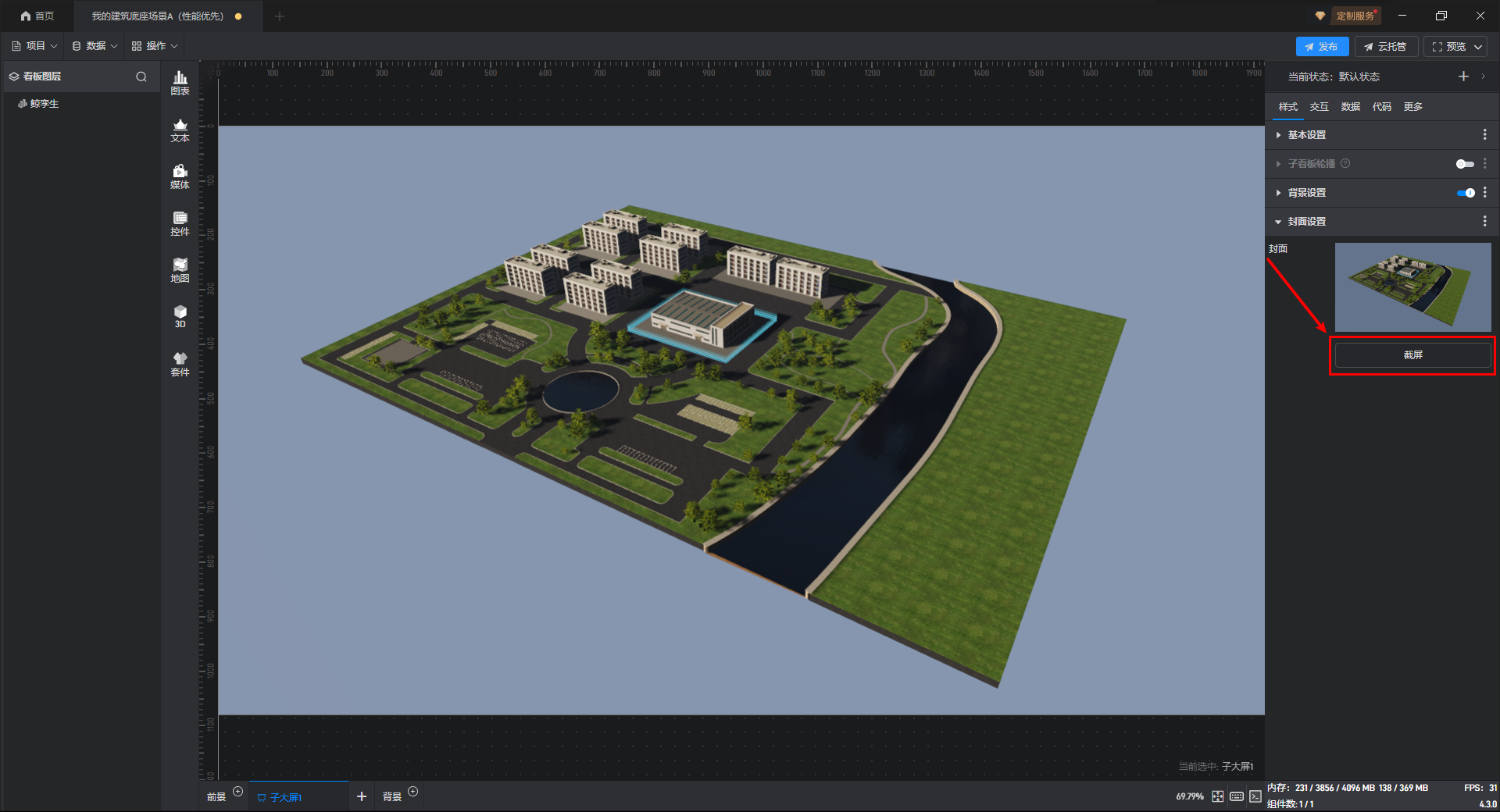Image resolution: width=1500 pixels, height=812 pixels.
Task: Collapse the 封面设置 section
Action: click(x=1278, y=222)
